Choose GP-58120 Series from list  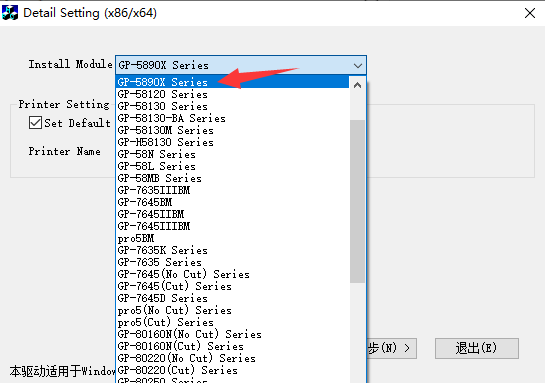click(x=233, y=94)
